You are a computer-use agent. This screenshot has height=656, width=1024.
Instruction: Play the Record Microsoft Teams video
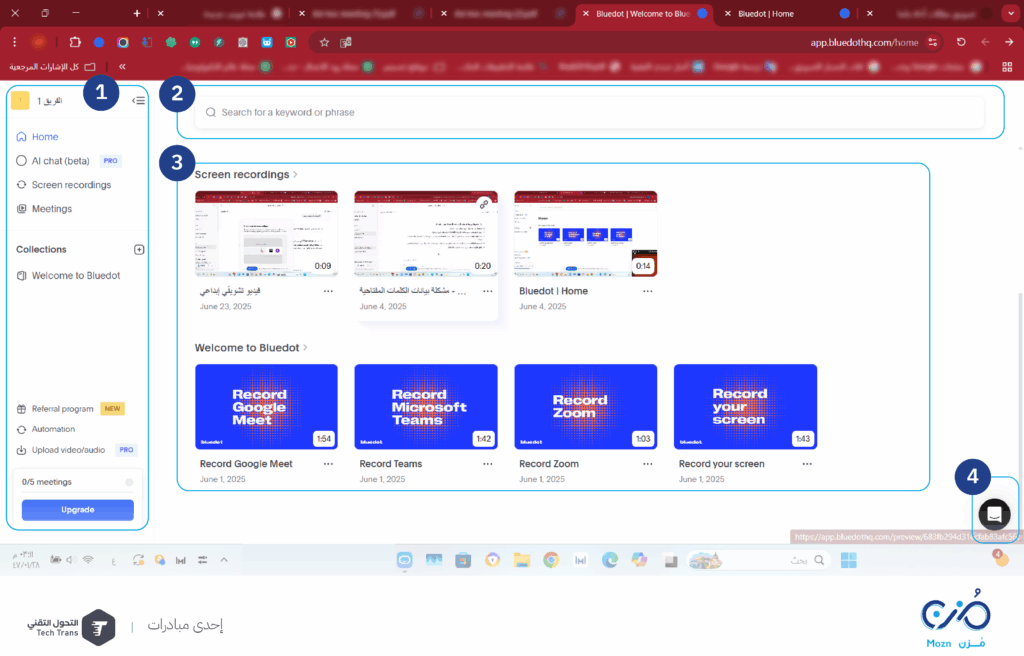click(426, 406)
